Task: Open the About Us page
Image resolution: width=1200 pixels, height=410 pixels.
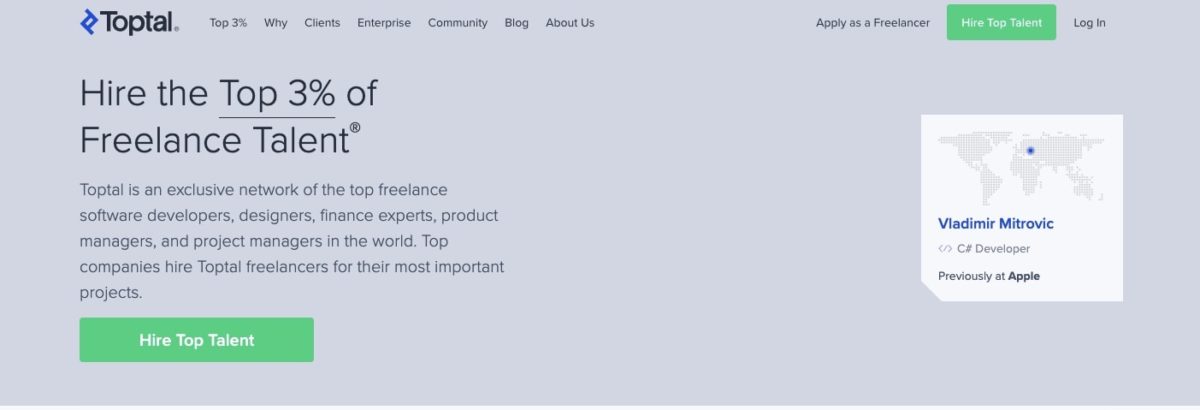Action: 570,23
